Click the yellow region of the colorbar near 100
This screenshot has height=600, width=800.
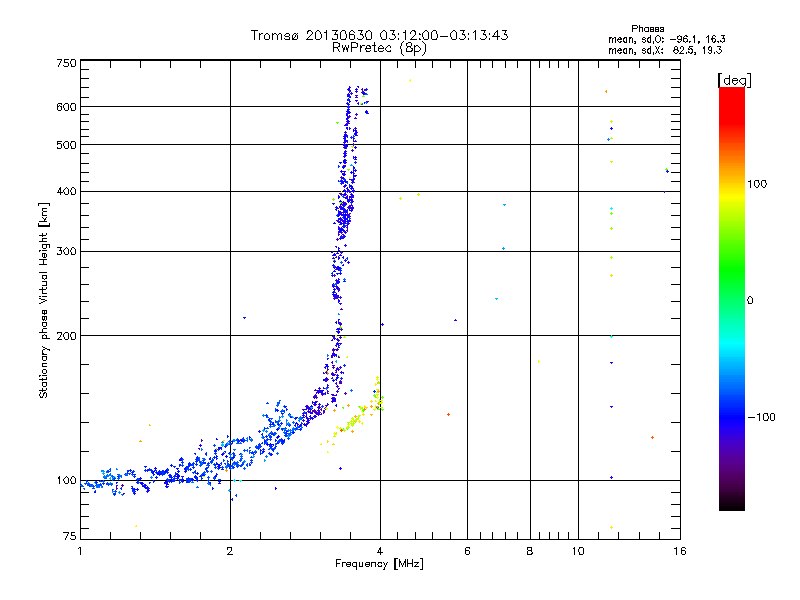click(732, 194)
